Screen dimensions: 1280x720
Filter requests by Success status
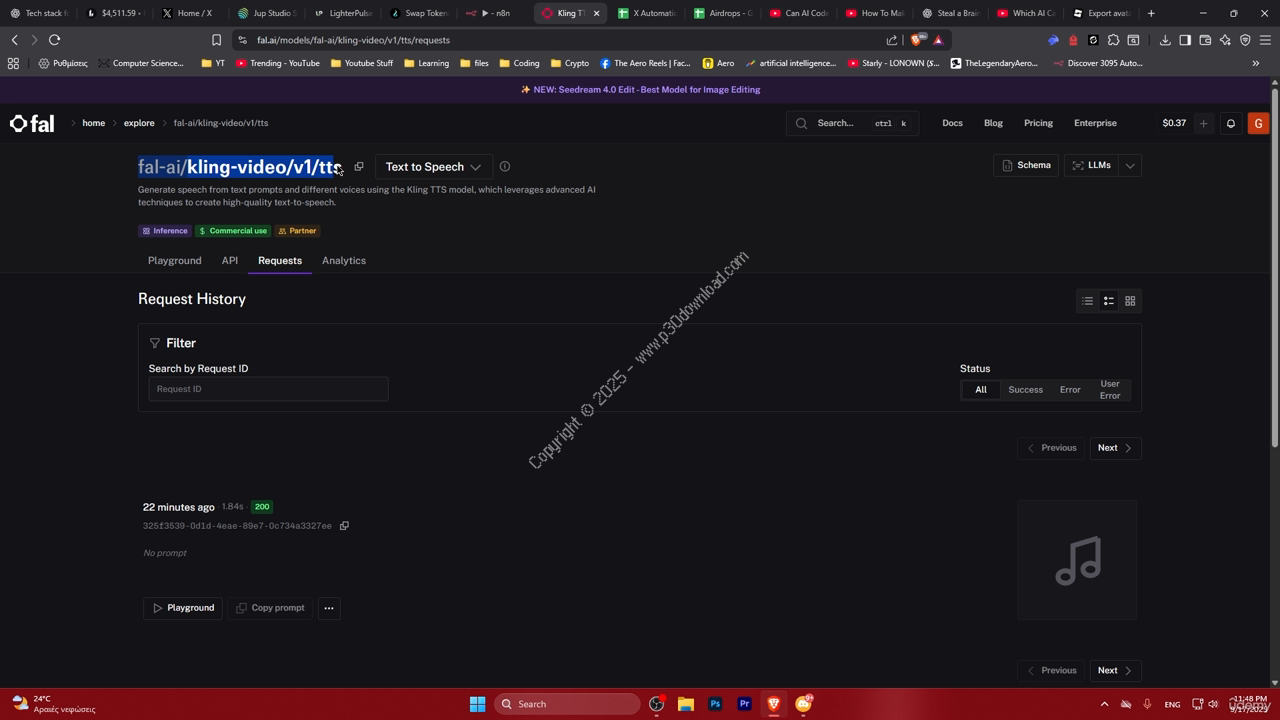[x=1025, y=390]
